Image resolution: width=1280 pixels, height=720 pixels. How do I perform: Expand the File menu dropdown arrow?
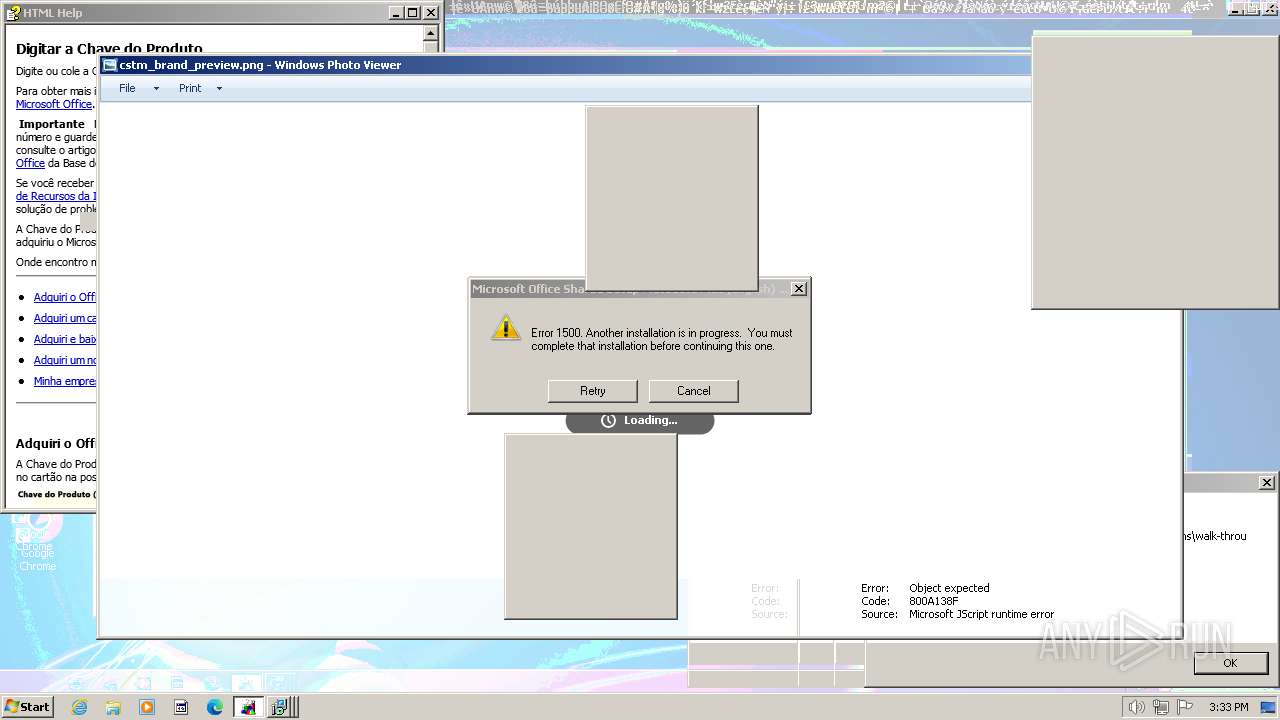click(156, 88)
